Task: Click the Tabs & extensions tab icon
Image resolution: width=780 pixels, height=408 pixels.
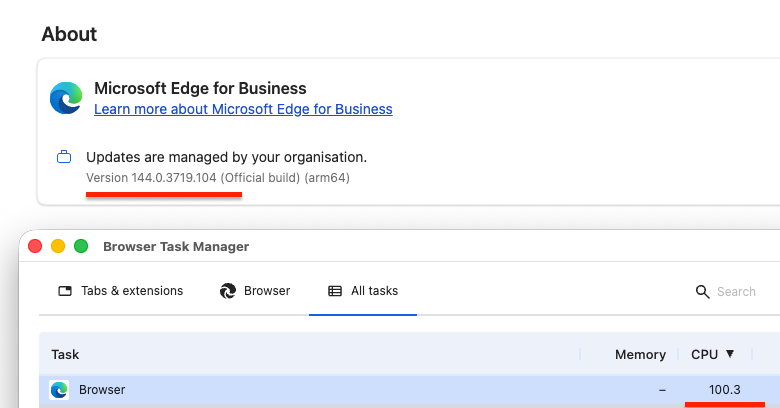Action: point(65,291)
